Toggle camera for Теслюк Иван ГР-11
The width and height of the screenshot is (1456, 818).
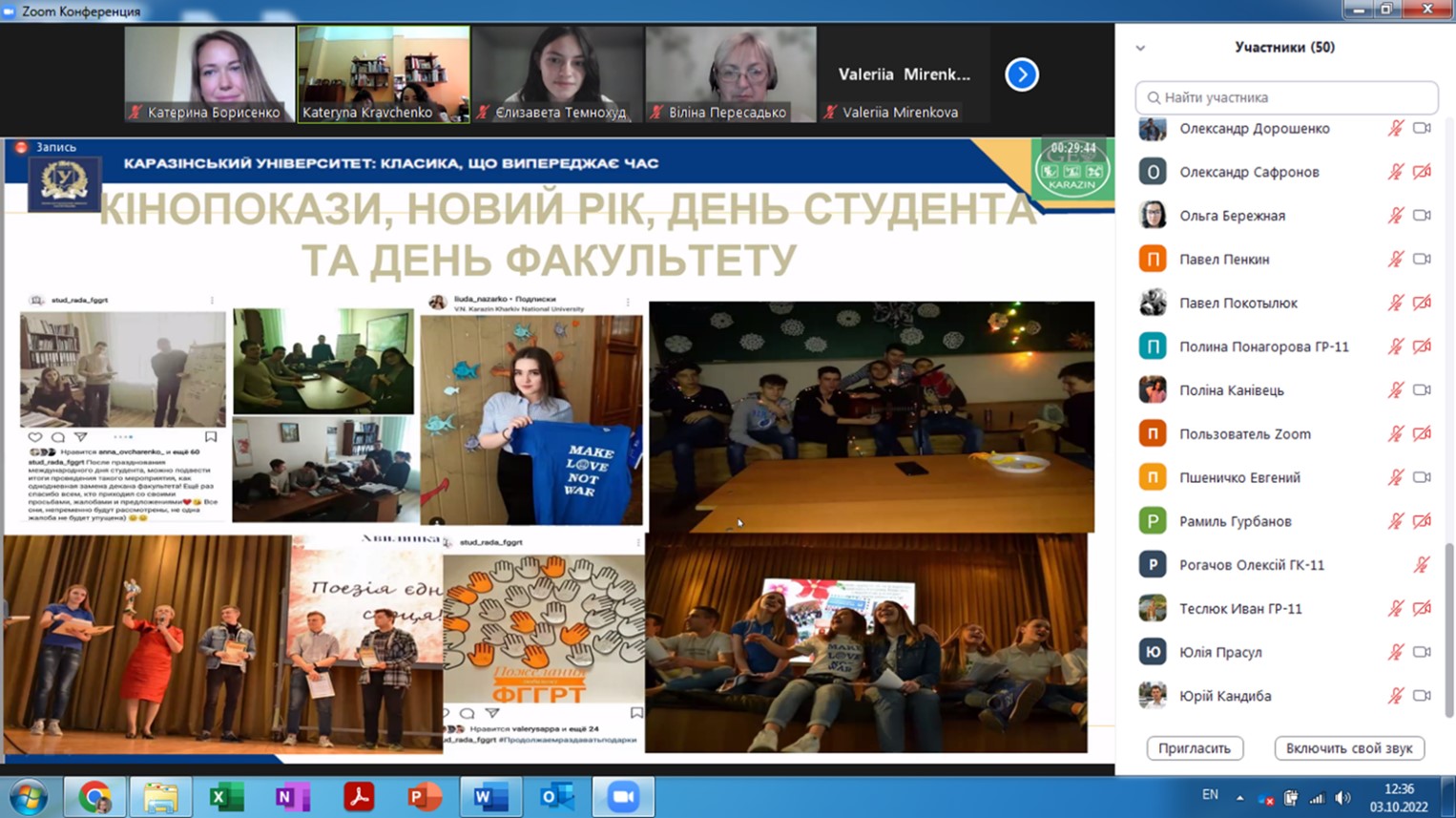(1422, 608)
